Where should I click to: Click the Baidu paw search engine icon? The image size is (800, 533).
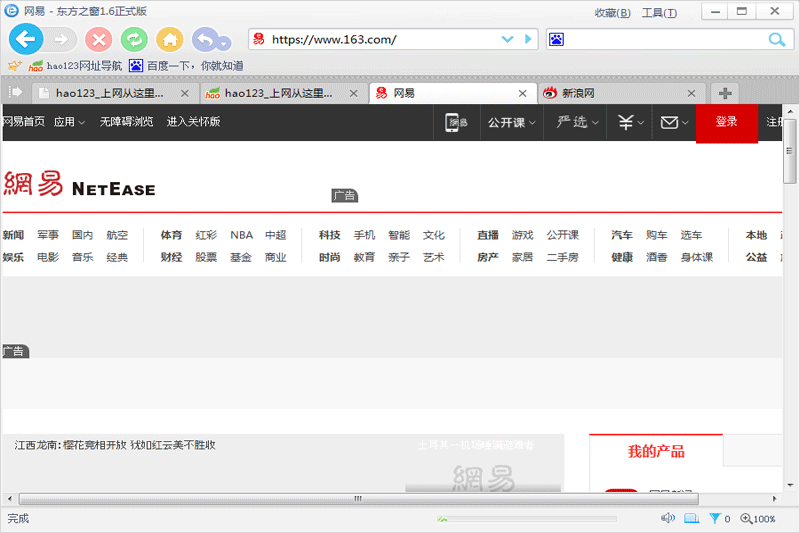tap(556, 39)
